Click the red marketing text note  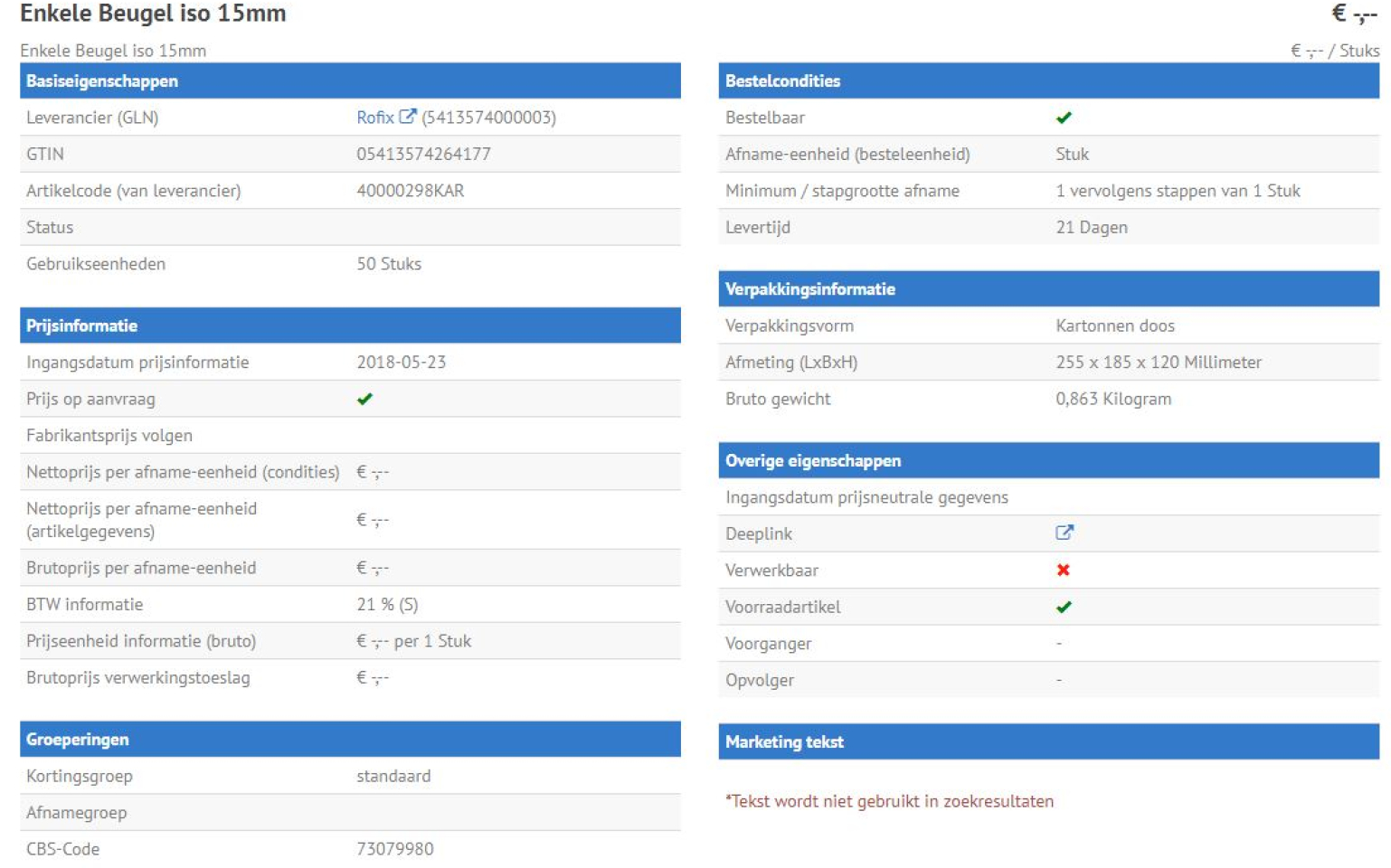coord(889,801)
